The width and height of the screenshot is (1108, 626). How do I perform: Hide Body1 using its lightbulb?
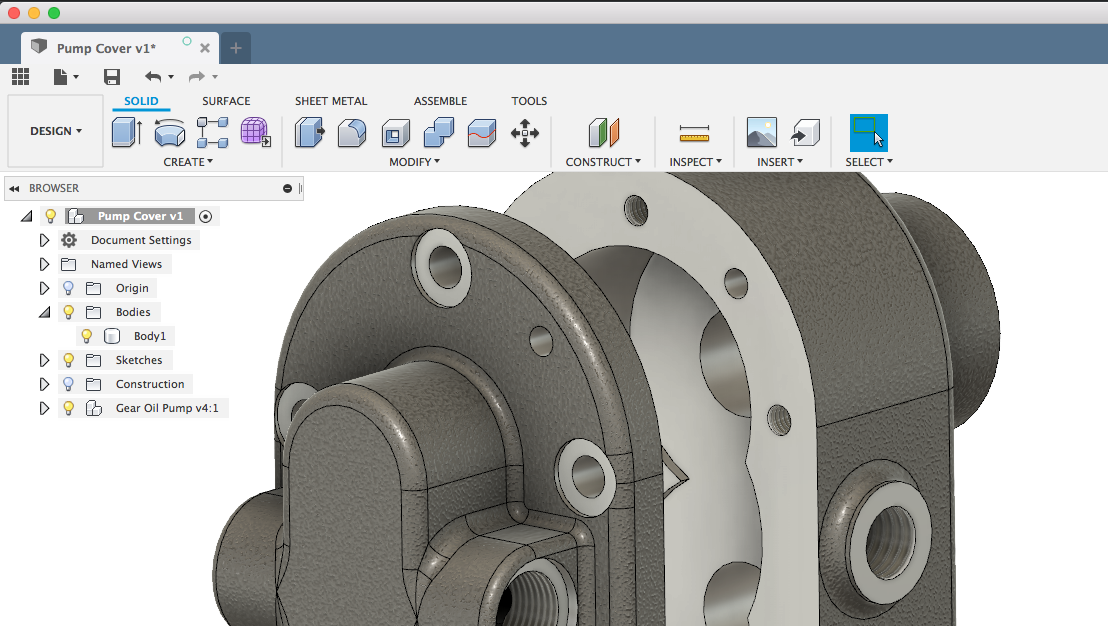click(x=87, y=336)
